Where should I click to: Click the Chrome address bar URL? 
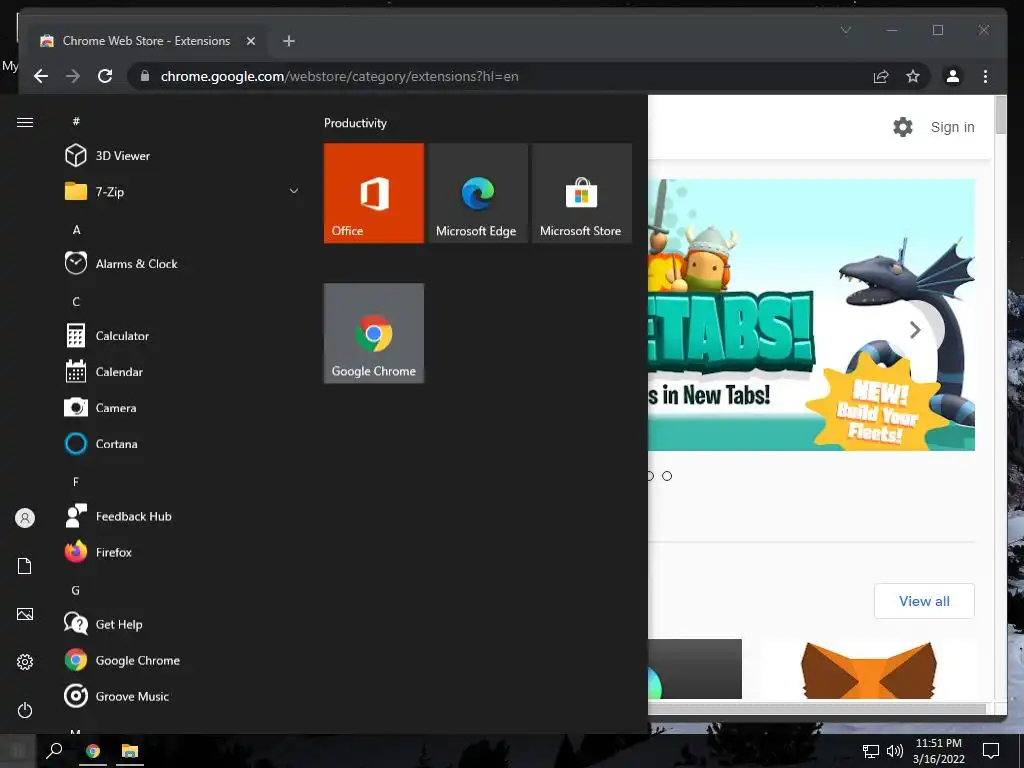[340, 76]
